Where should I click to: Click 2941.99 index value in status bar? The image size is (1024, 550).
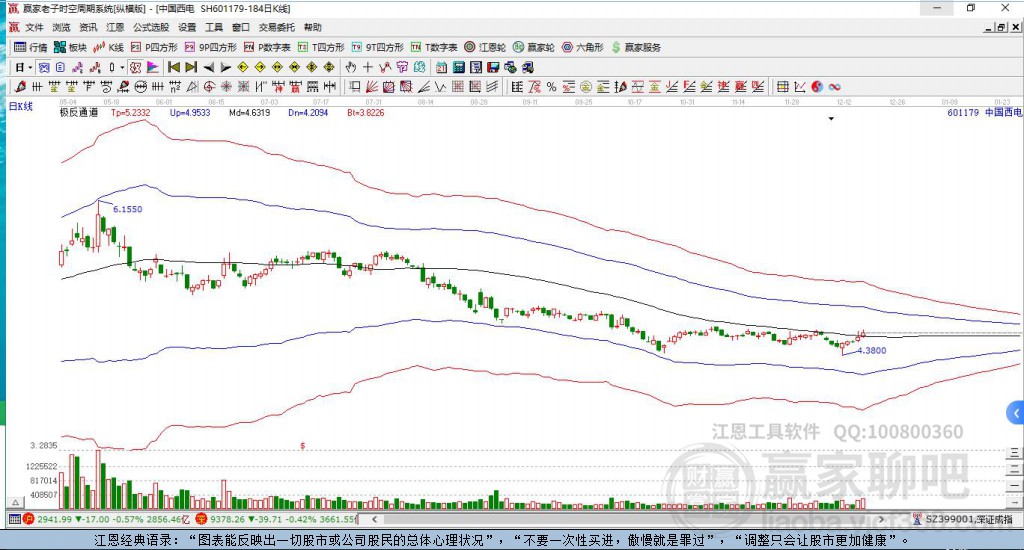(54, 519)
